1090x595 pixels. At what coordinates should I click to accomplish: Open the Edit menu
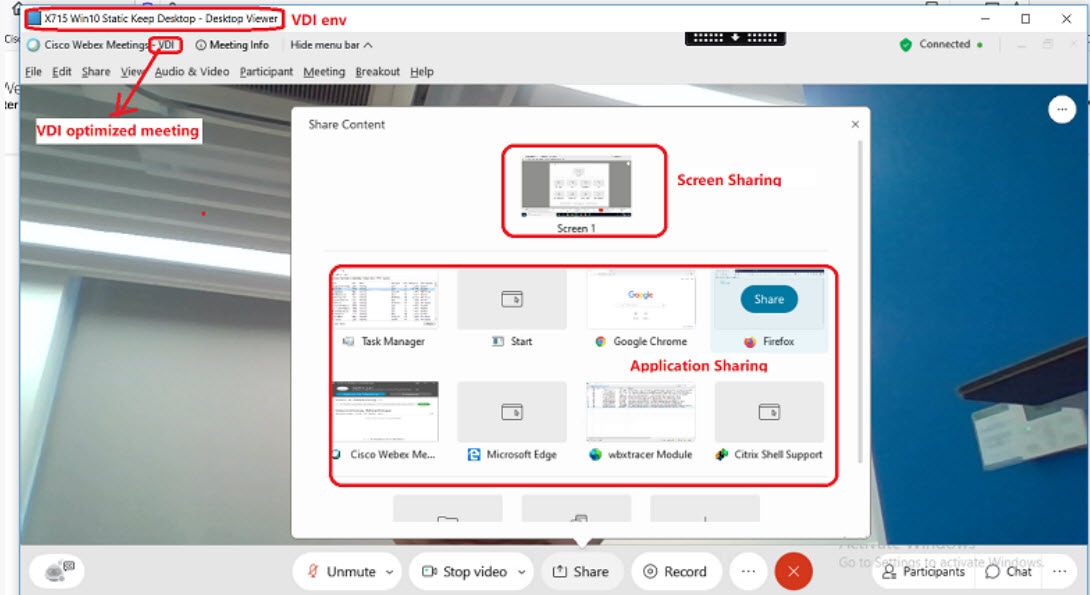tap(61, 72)
